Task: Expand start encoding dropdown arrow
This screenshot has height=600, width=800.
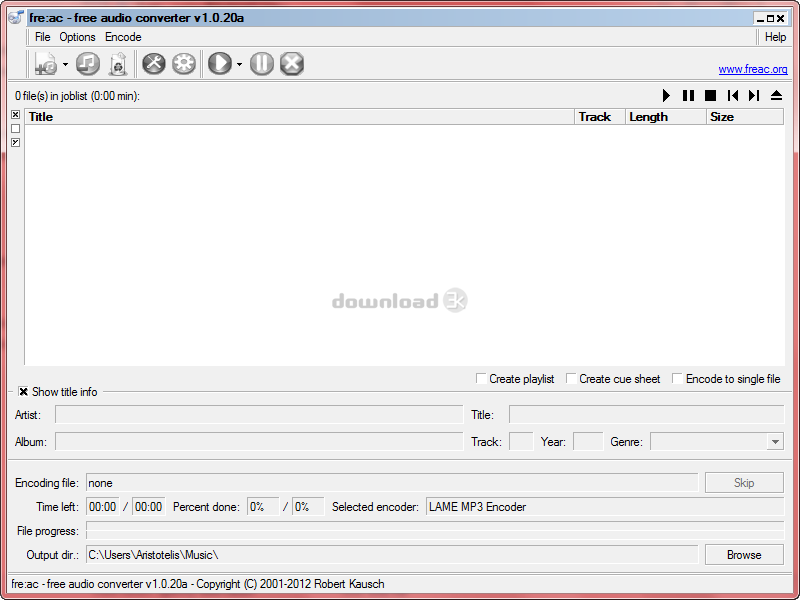Action: (239, 64)
